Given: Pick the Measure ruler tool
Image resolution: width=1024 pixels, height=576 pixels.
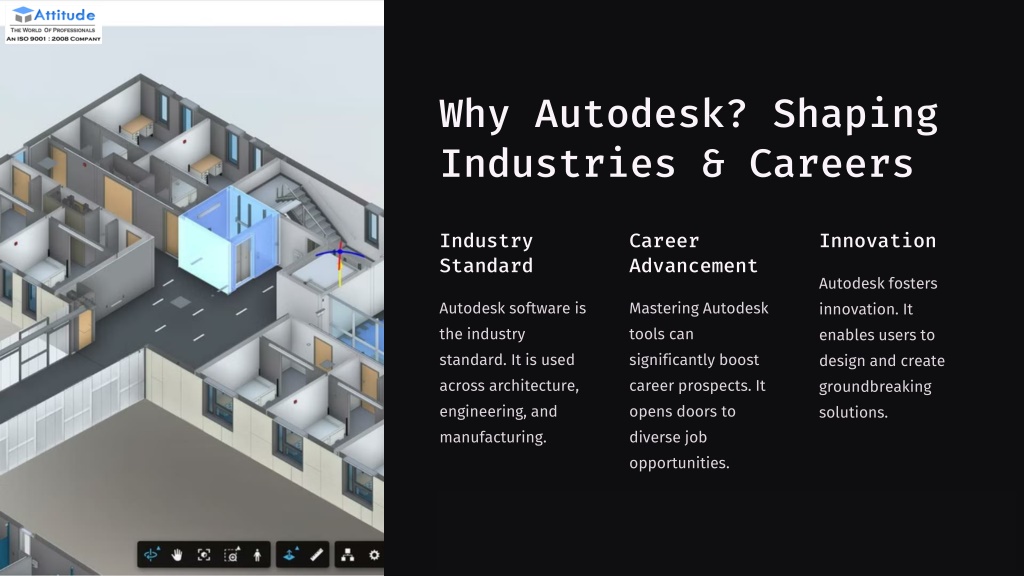Looking at the screenshot, I should 317,554.
